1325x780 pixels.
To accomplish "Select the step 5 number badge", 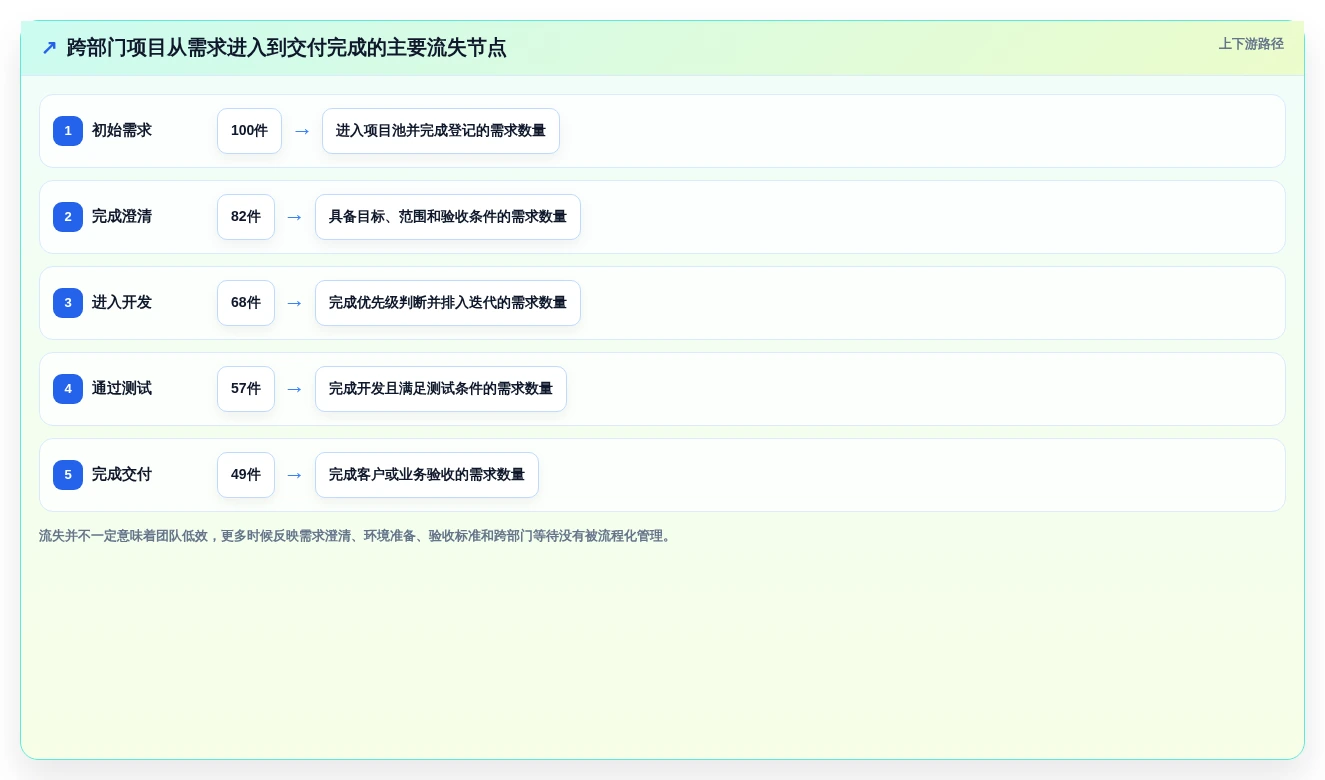I will point(68,475).
